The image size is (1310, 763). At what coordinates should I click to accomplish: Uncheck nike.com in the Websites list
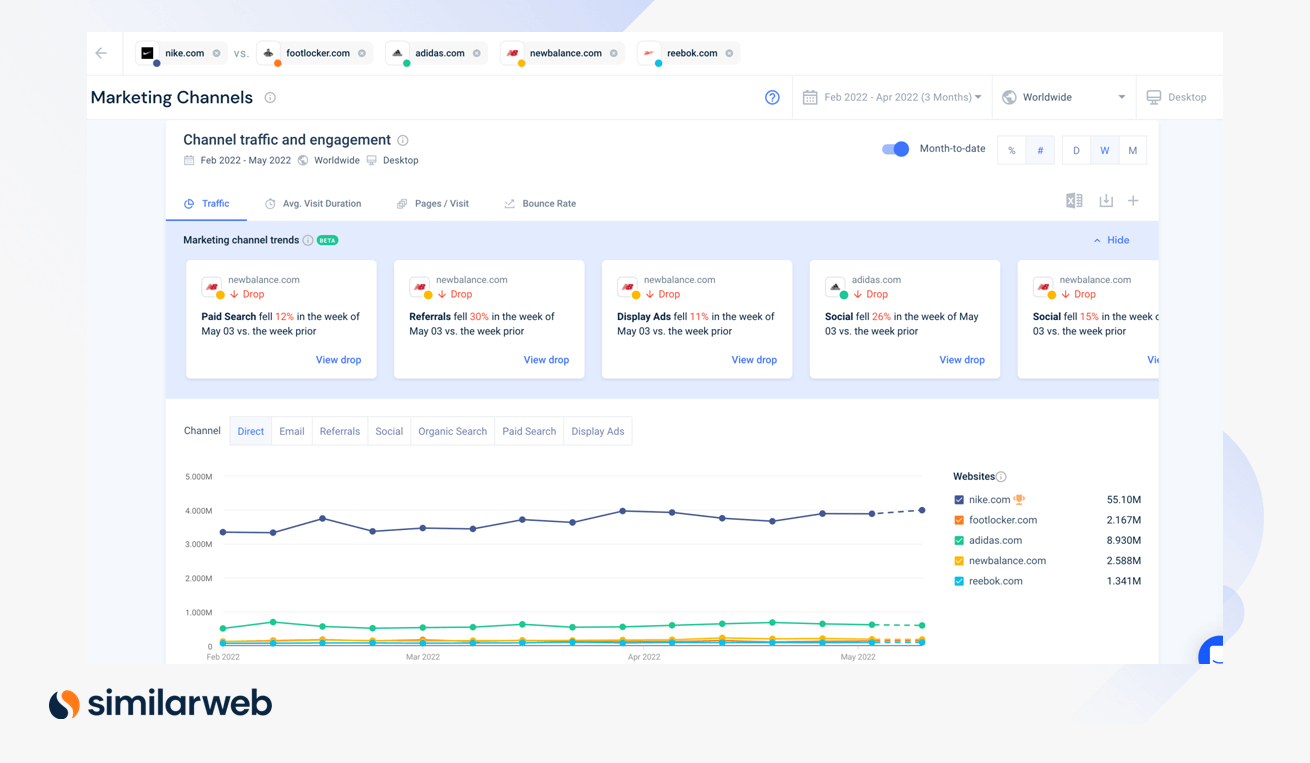click(x=958, y=499)
